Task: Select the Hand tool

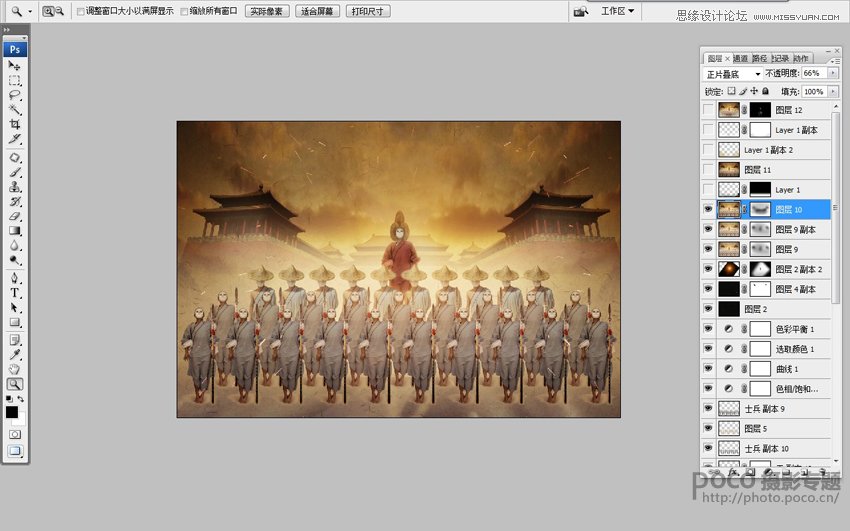Action: [15, 370]
